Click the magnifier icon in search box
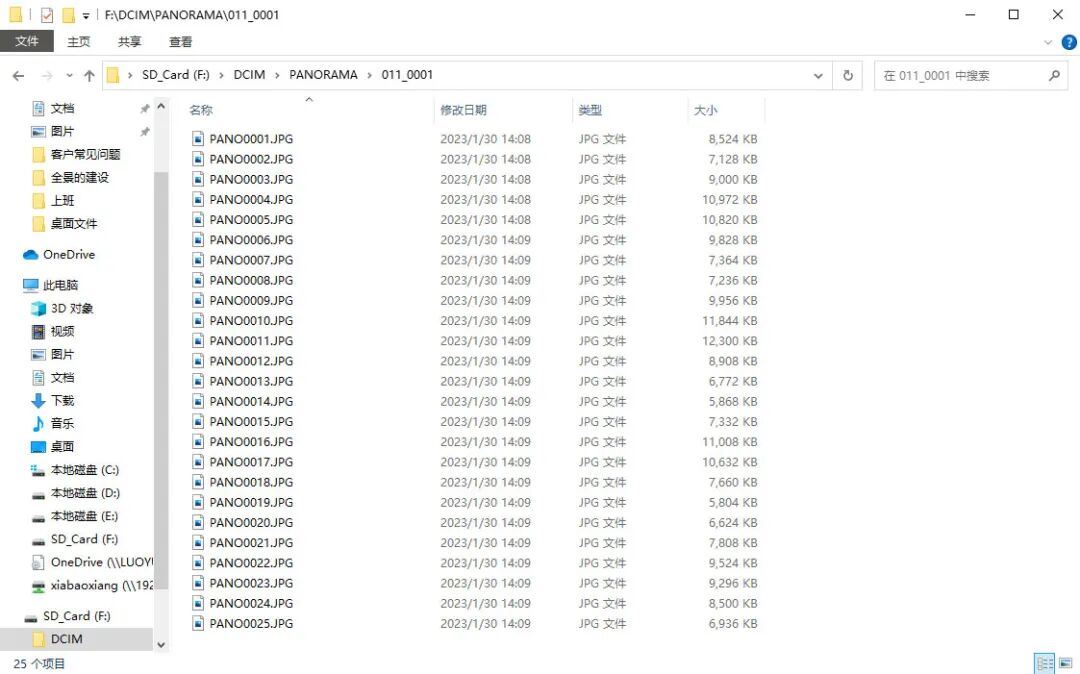The image size is (1080, 674). (1054, 75)
